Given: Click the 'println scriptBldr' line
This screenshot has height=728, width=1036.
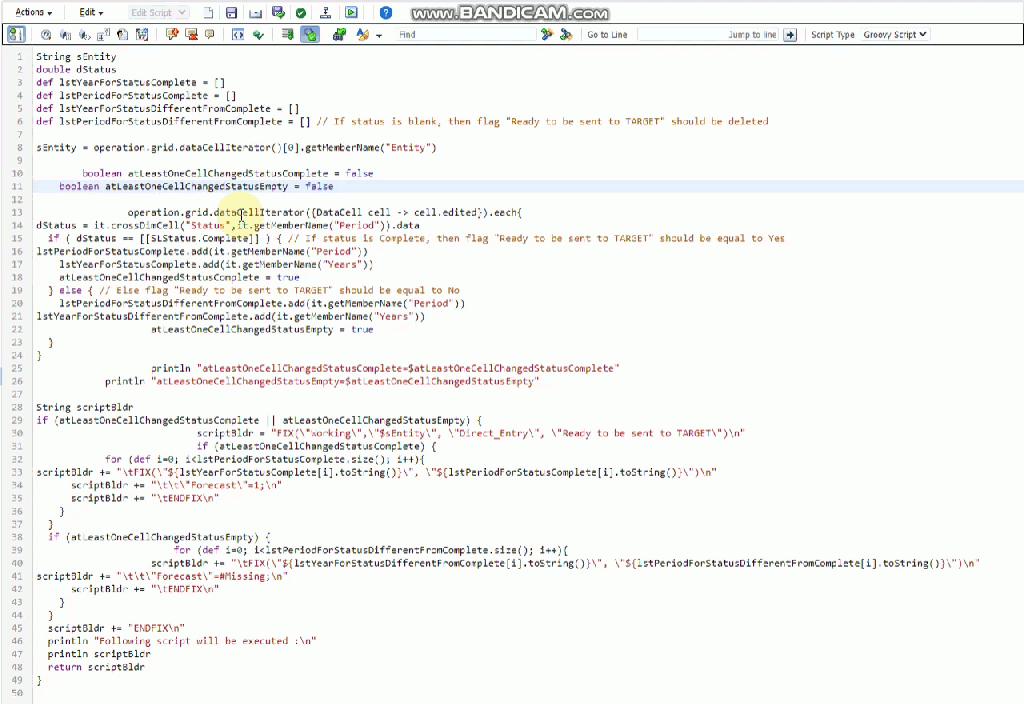Looking at the screenshot, I should click(99, 654).
